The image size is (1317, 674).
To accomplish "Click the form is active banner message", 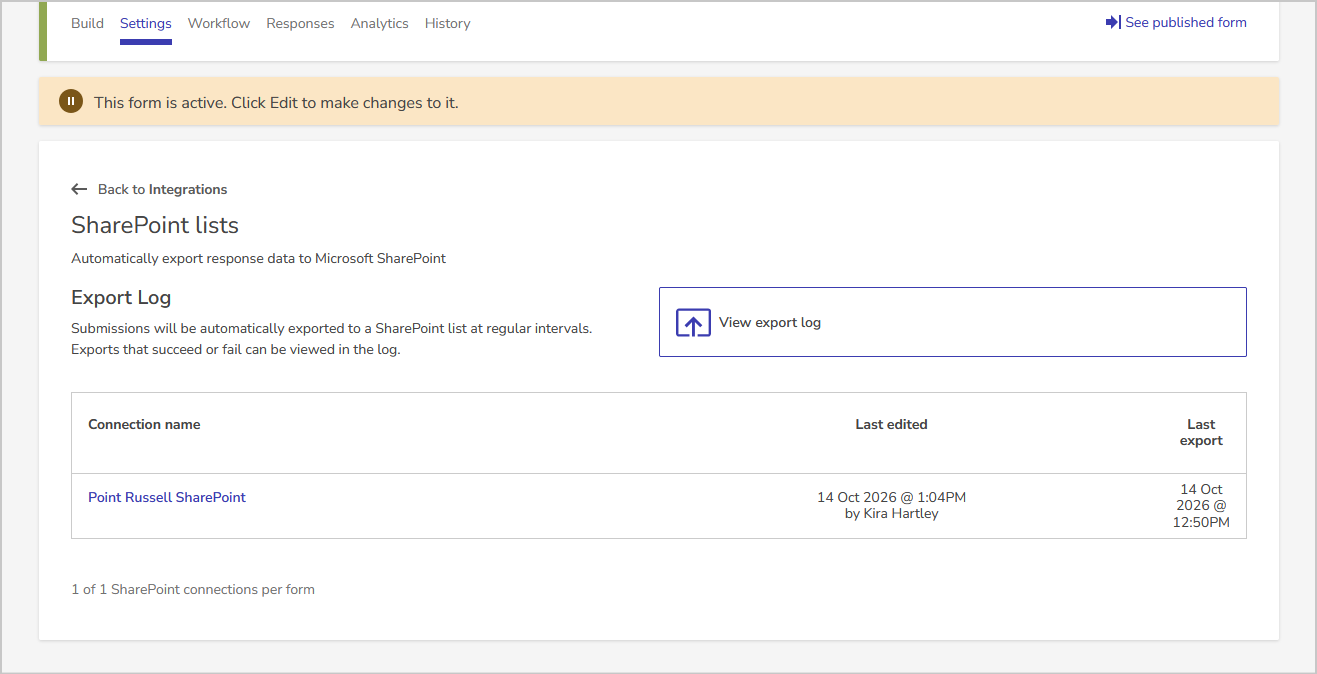I will (276, 102).
